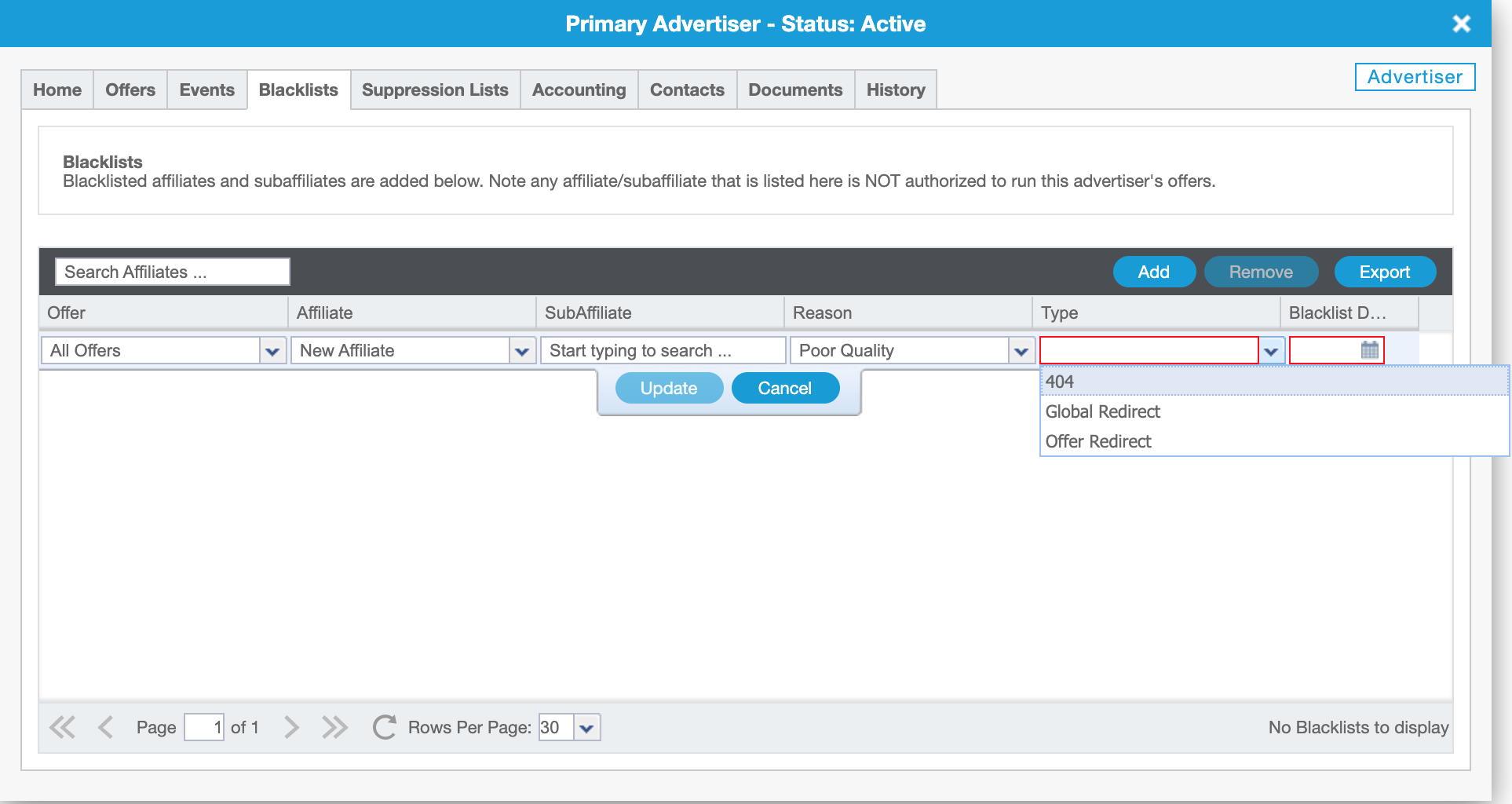This screenshot has height=804, width=1512.
Task: Jump to the last page
Action: (334, 727)
